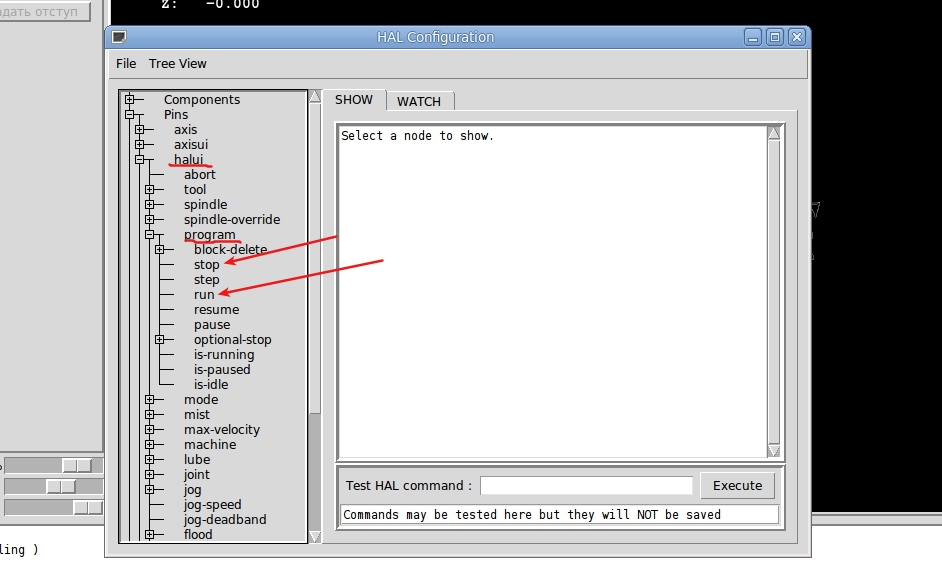
Task: Expand the spindle-override node
Action: pyautogui.click(x=150, y=219)
